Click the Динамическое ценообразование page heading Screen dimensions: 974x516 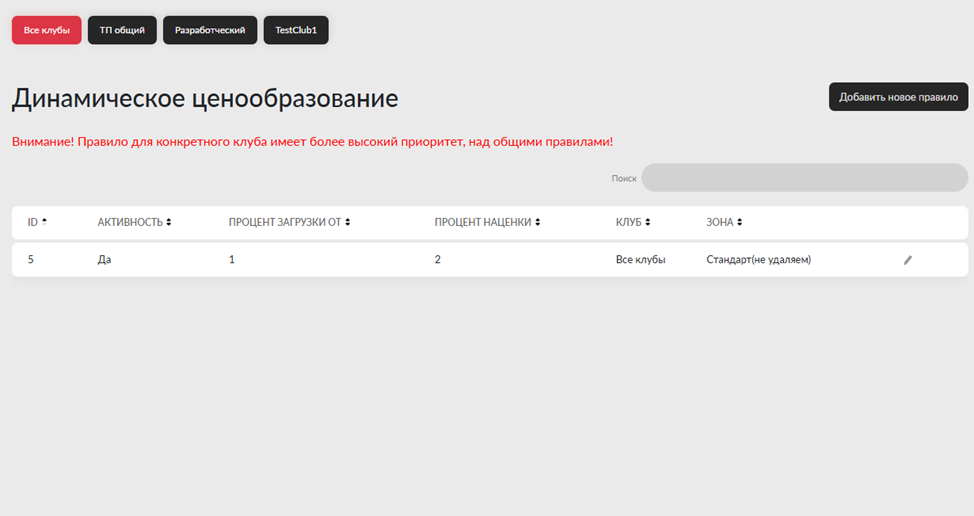click(205, 98)
